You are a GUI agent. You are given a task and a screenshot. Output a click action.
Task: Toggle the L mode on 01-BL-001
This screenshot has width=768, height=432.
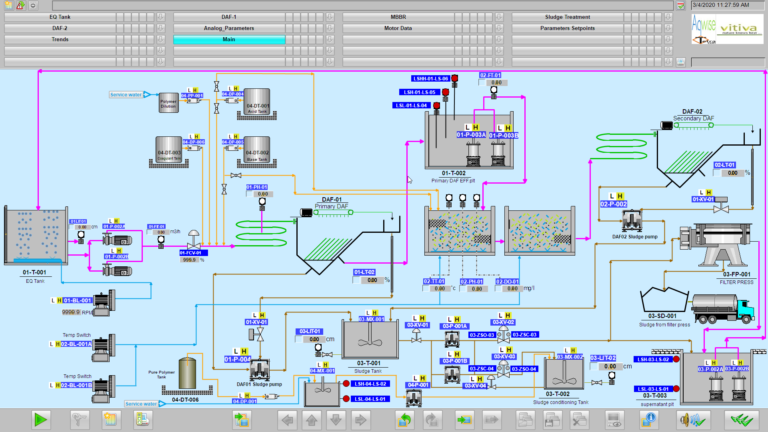52,300
